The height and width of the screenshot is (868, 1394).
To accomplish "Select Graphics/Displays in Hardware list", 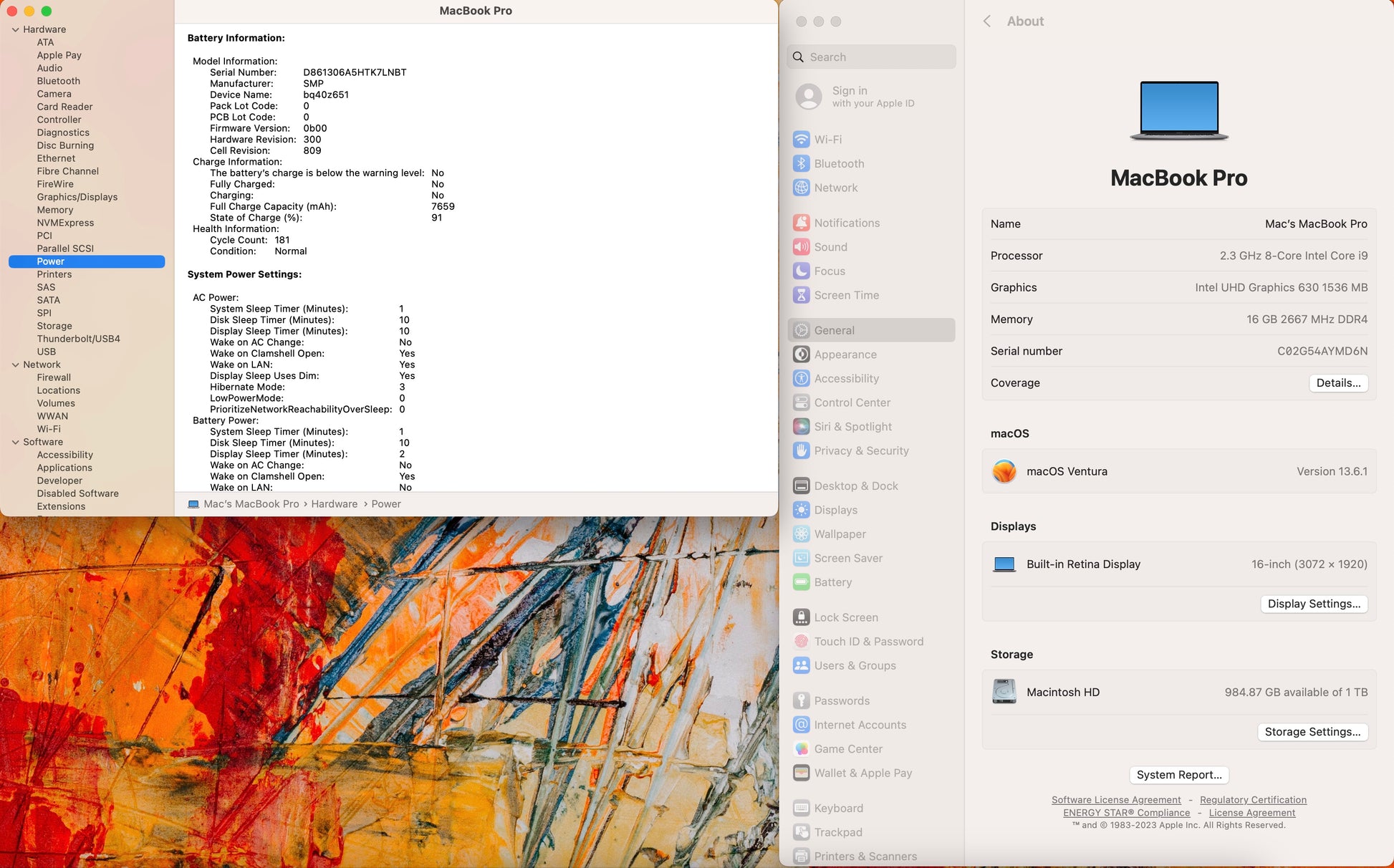I will point(77,197).
